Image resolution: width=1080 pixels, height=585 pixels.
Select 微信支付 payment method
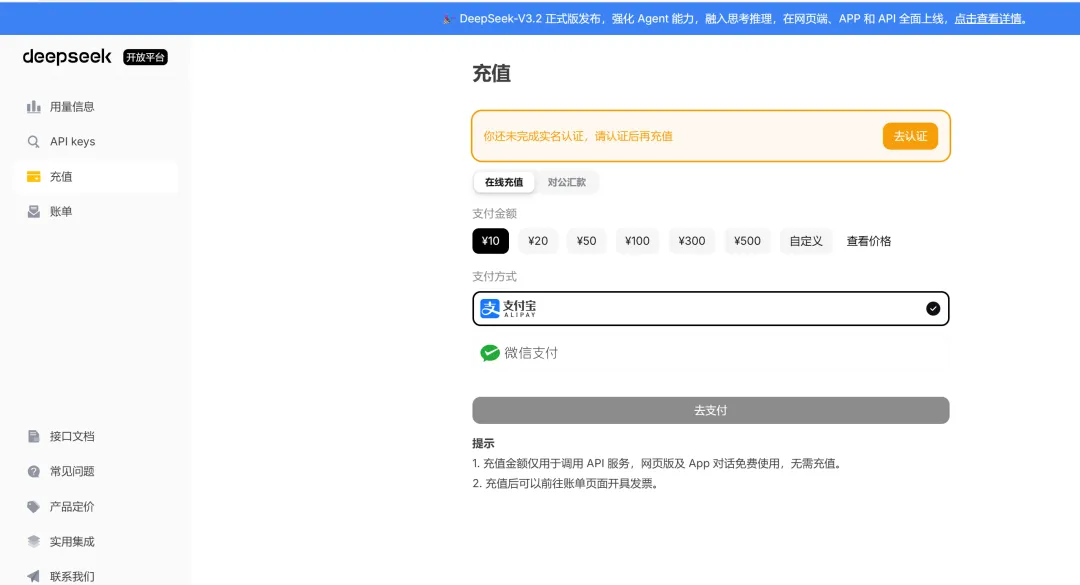point(711,353)
